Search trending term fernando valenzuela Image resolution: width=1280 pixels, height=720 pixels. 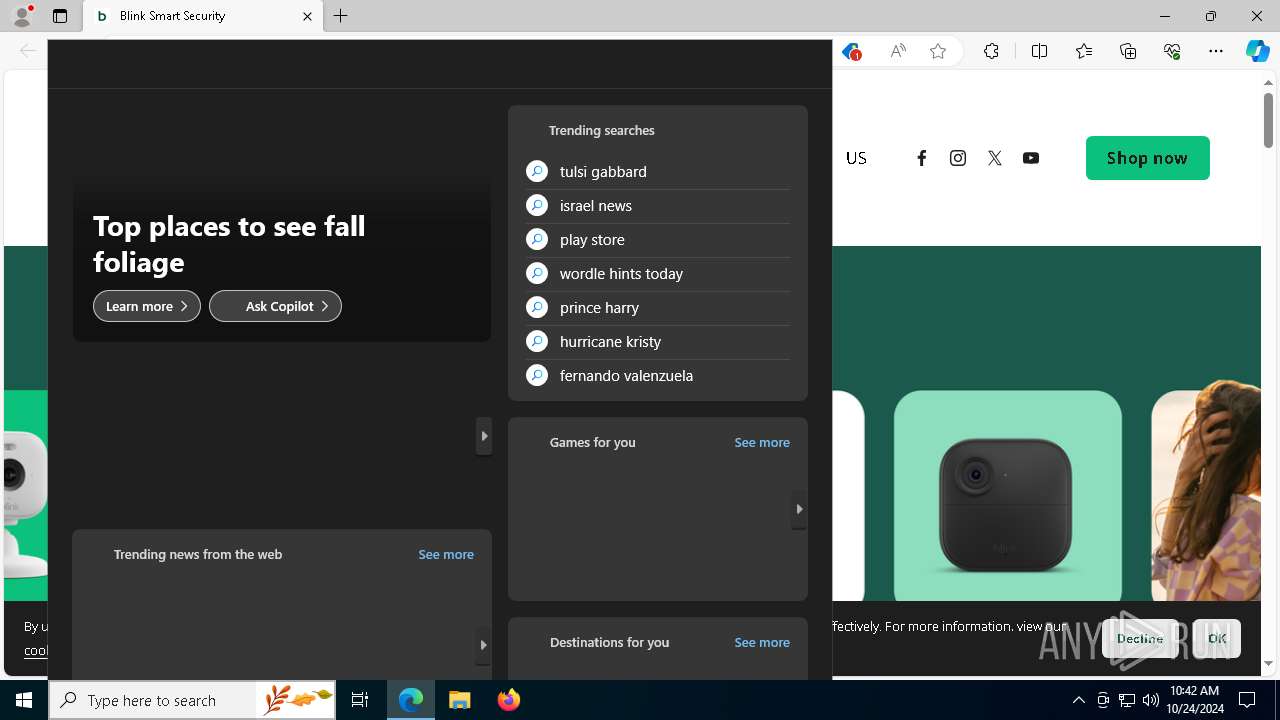(x=626, y=376)
